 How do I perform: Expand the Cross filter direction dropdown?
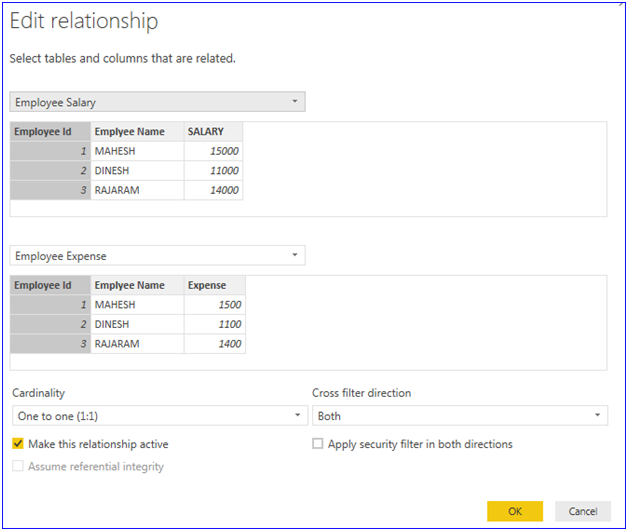[460, 415]
